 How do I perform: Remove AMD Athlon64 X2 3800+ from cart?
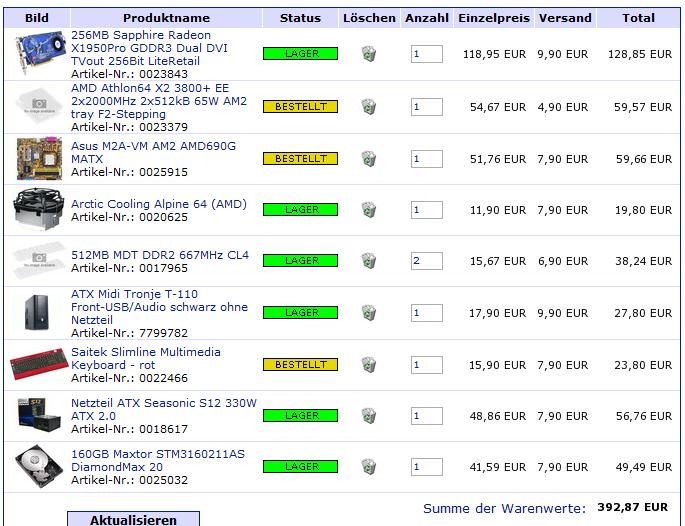[x=369, y=107]
